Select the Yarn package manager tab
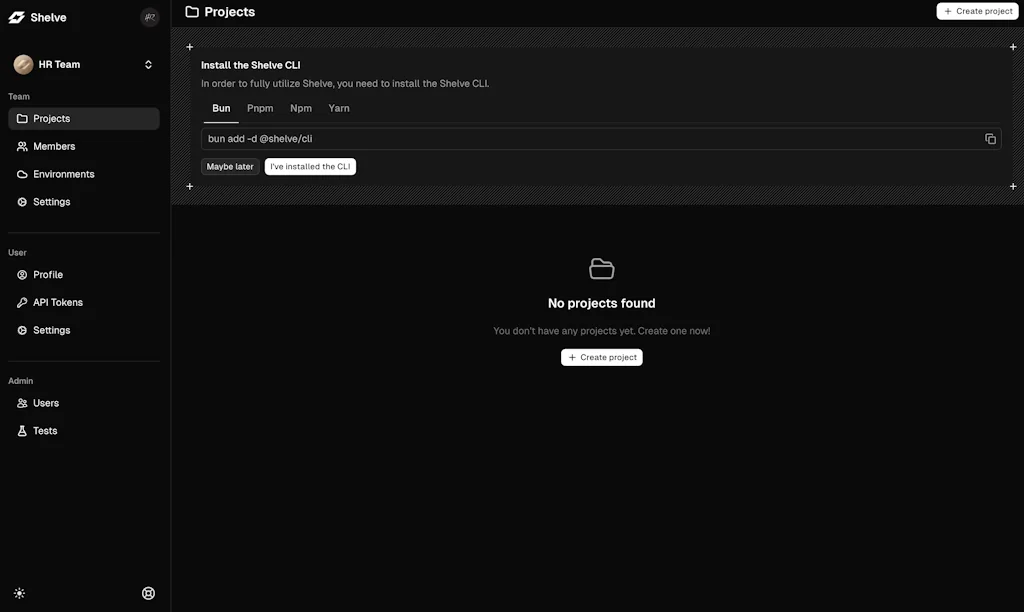Viewport: 1024px width, 612px height. click(338, 108)
